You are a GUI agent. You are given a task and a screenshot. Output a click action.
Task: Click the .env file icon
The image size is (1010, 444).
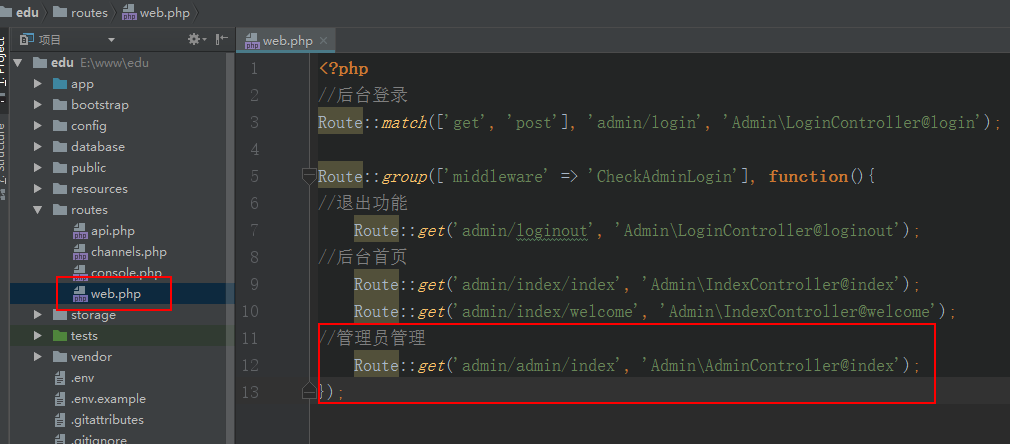pos(59,378)
